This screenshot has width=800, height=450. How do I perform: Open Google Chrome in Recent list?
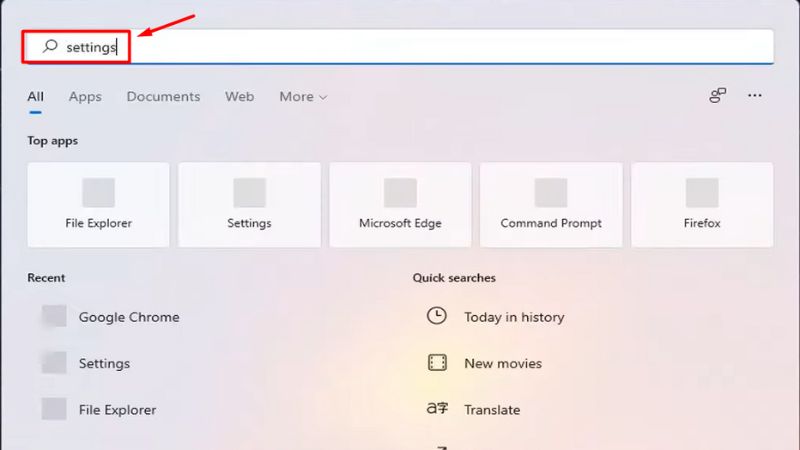[129, 317]
